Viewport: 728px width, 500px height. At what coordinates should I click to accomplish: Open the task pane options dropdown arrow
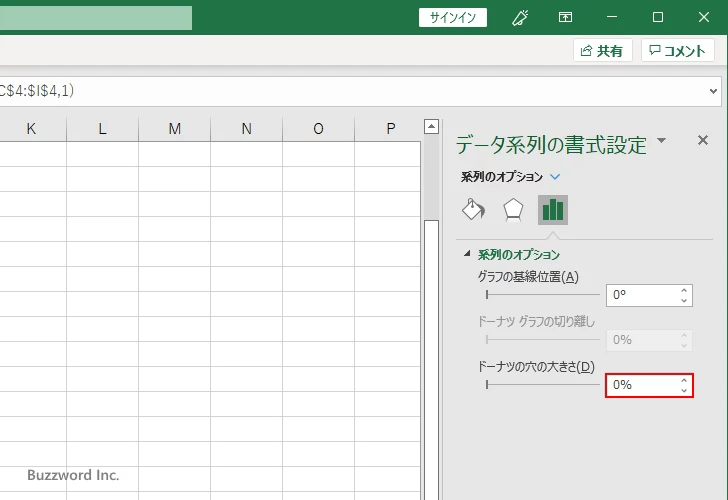click(x=662, y=140)
